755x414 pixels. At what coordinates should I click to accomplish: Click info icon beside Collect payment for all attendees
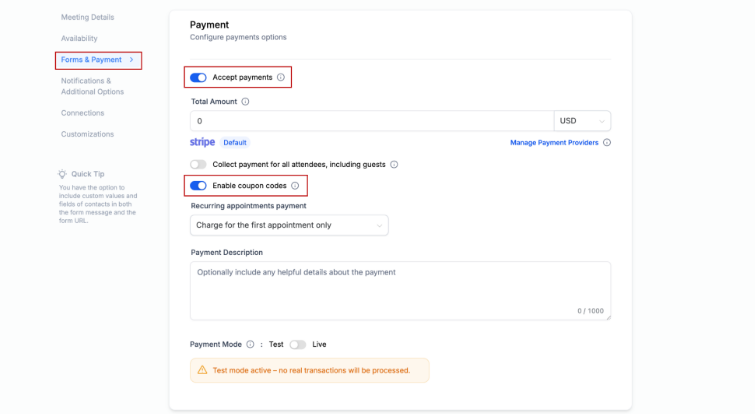coord(394,164)
